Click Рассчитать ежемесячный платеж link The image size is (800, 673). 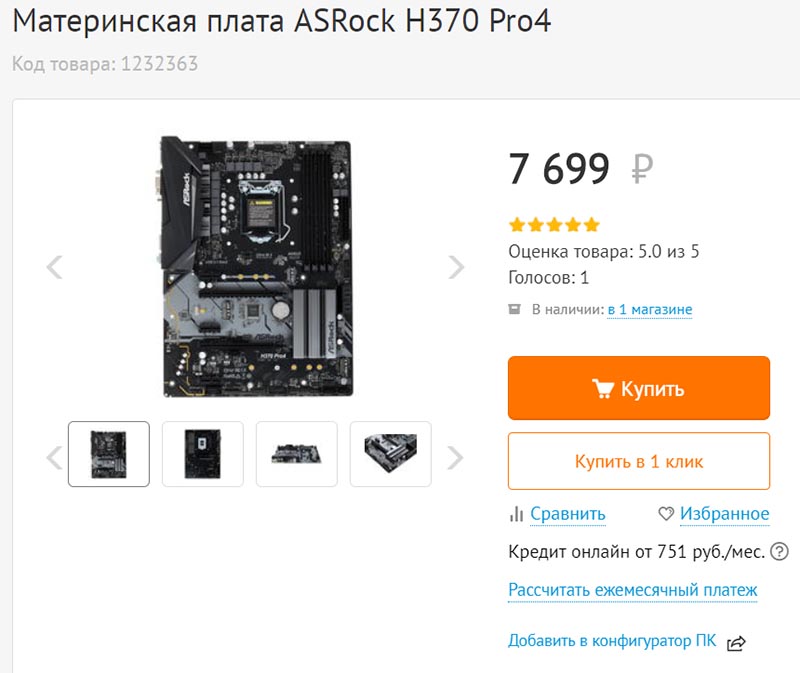click(x=633, y=590)
